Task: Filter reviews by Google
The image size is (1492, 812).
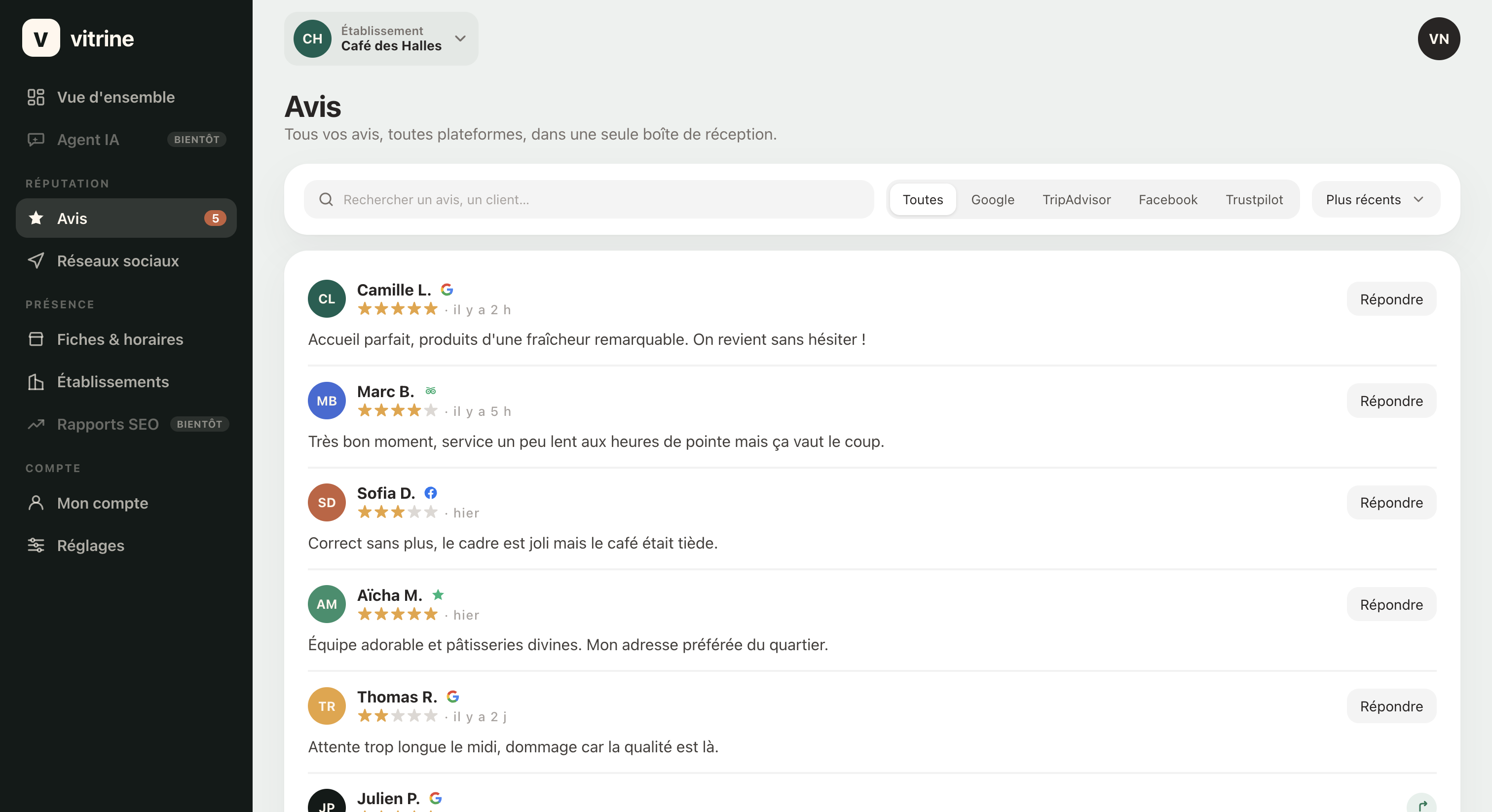Action: click(x=993, y=199)
